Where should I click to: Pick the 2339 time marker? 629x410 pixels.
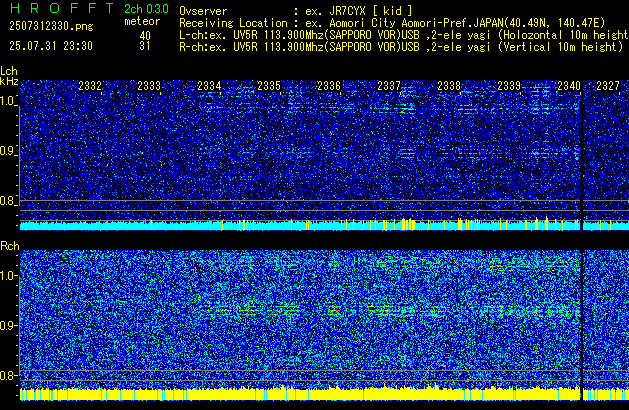pos(509,86)
